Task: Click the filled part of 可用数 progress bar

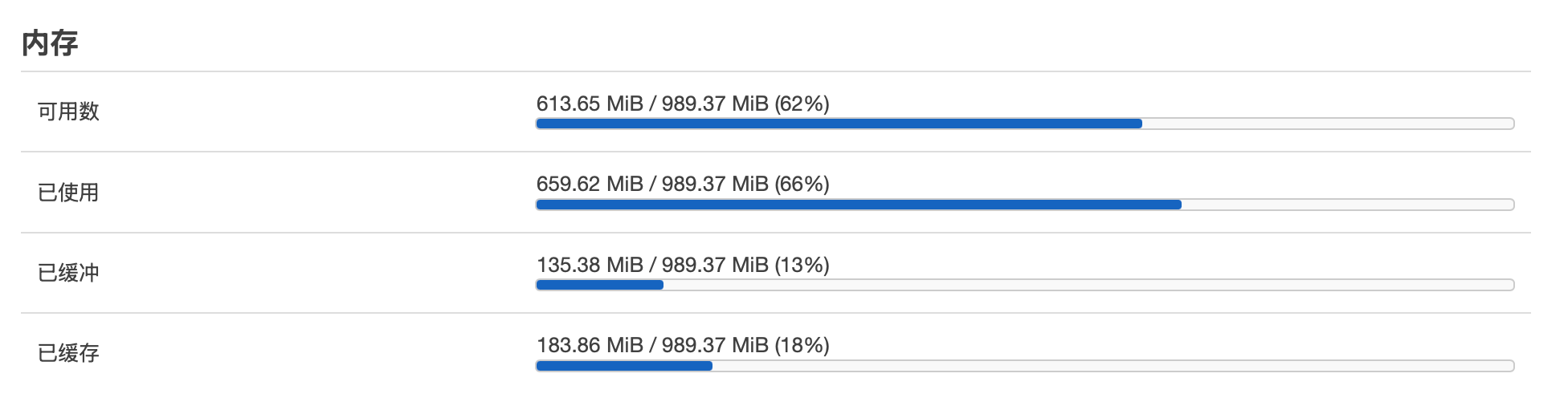Action: click(x=839, y=124)
